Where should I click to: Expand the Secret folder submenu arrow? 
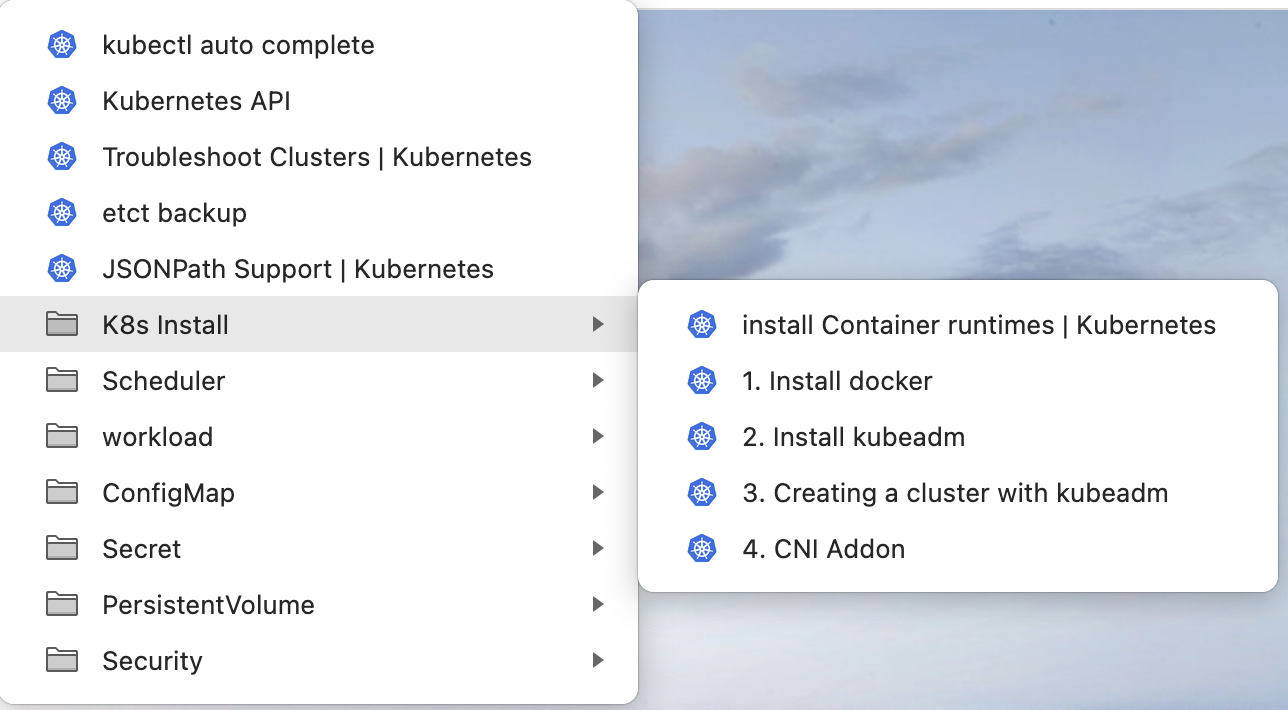point(597,549)
